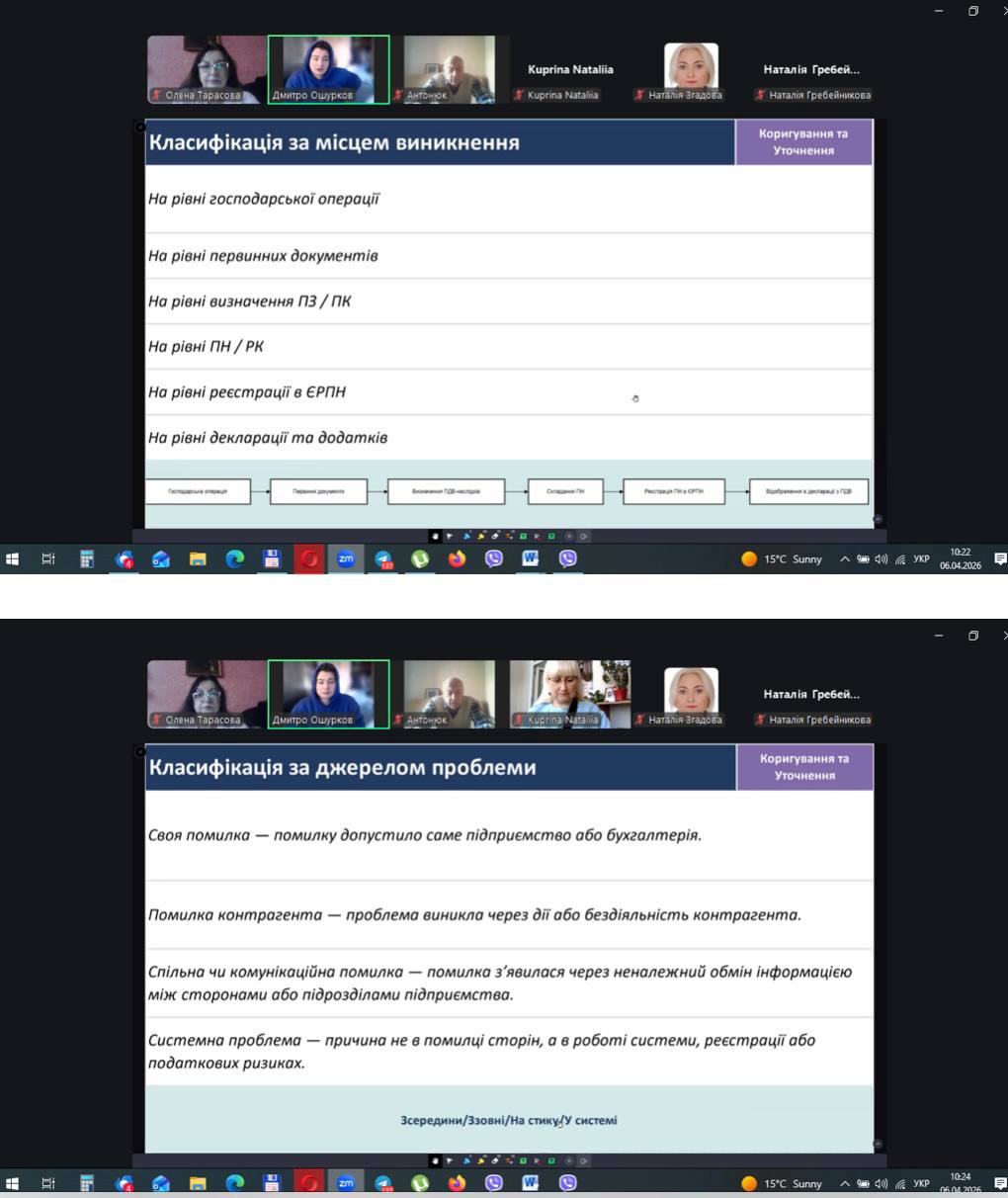Switch the УКР input language in the upper taskbar
The height and width of the screenshot is (1198, 1008).
(921, 559)
